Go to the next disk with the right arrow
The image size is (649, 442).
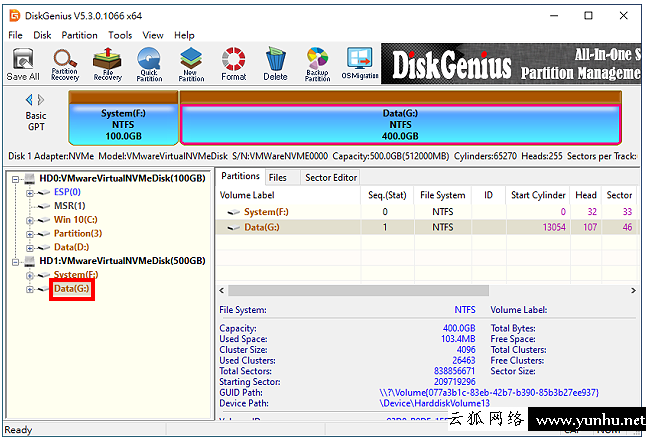click(x=41, y=100)
